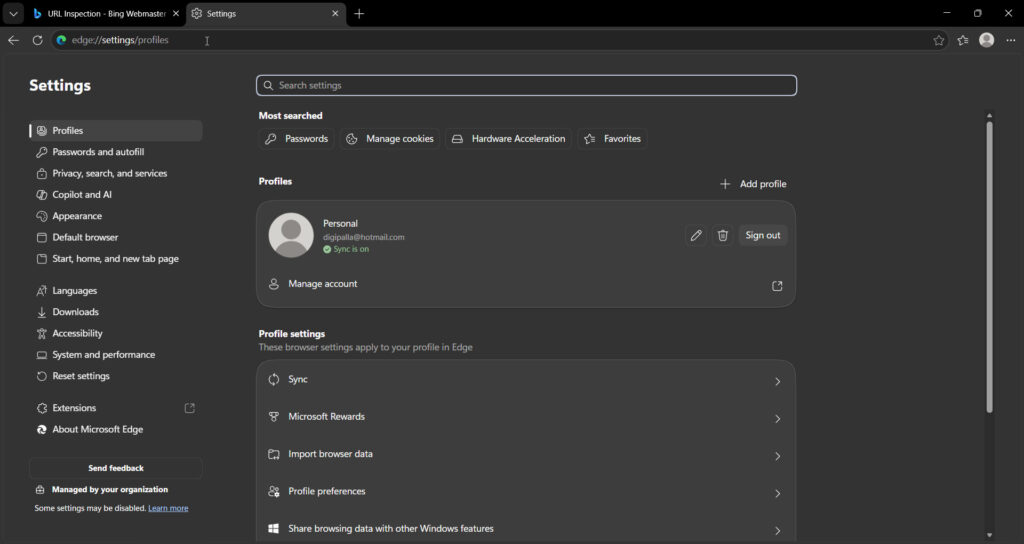Close the URL Inspection tab
Image resolution: width=1024 pixels, height=544 pixels.
(176, 13)
